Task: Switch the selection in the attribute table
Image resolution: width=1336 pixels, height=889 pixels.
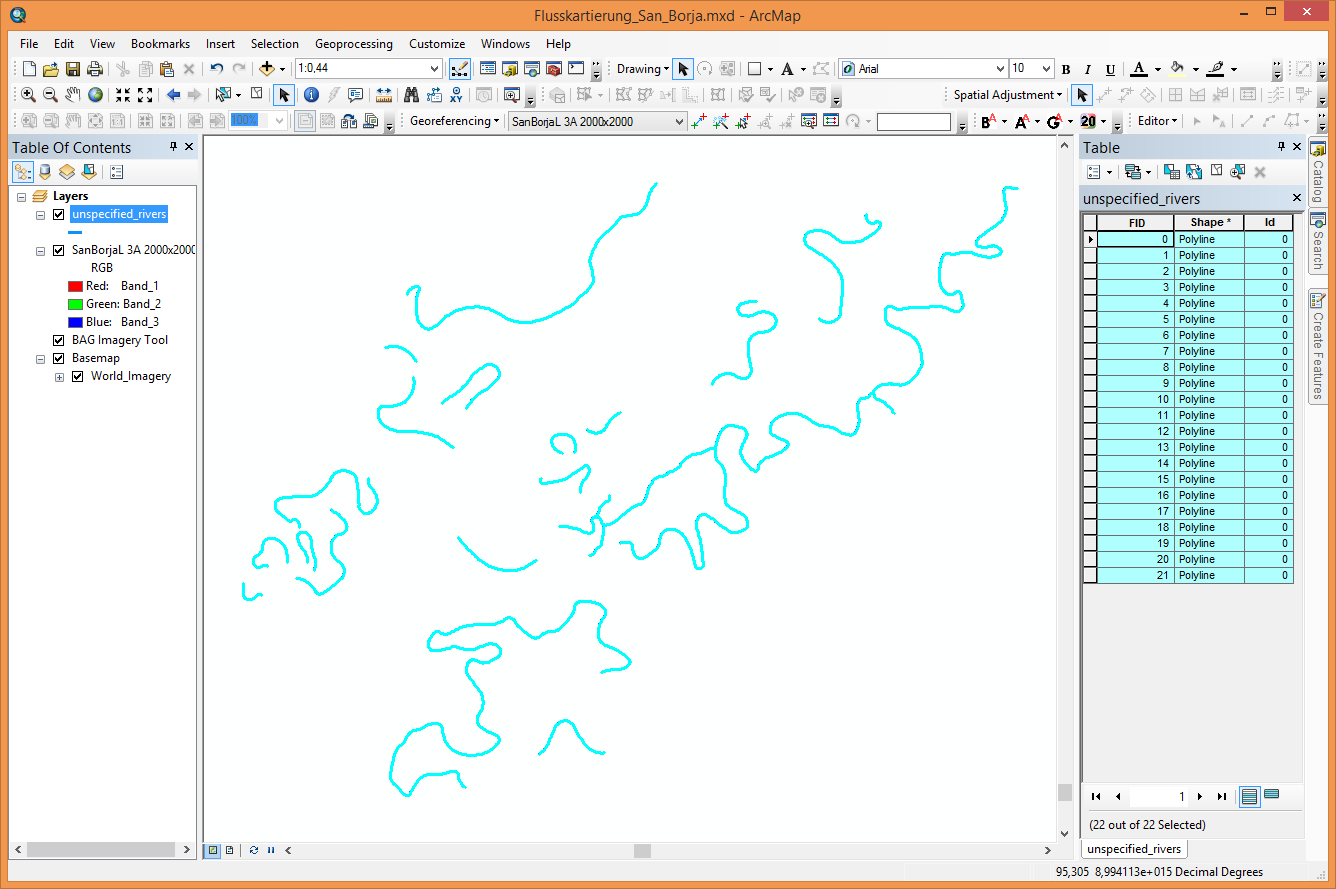Action: 1194,171
